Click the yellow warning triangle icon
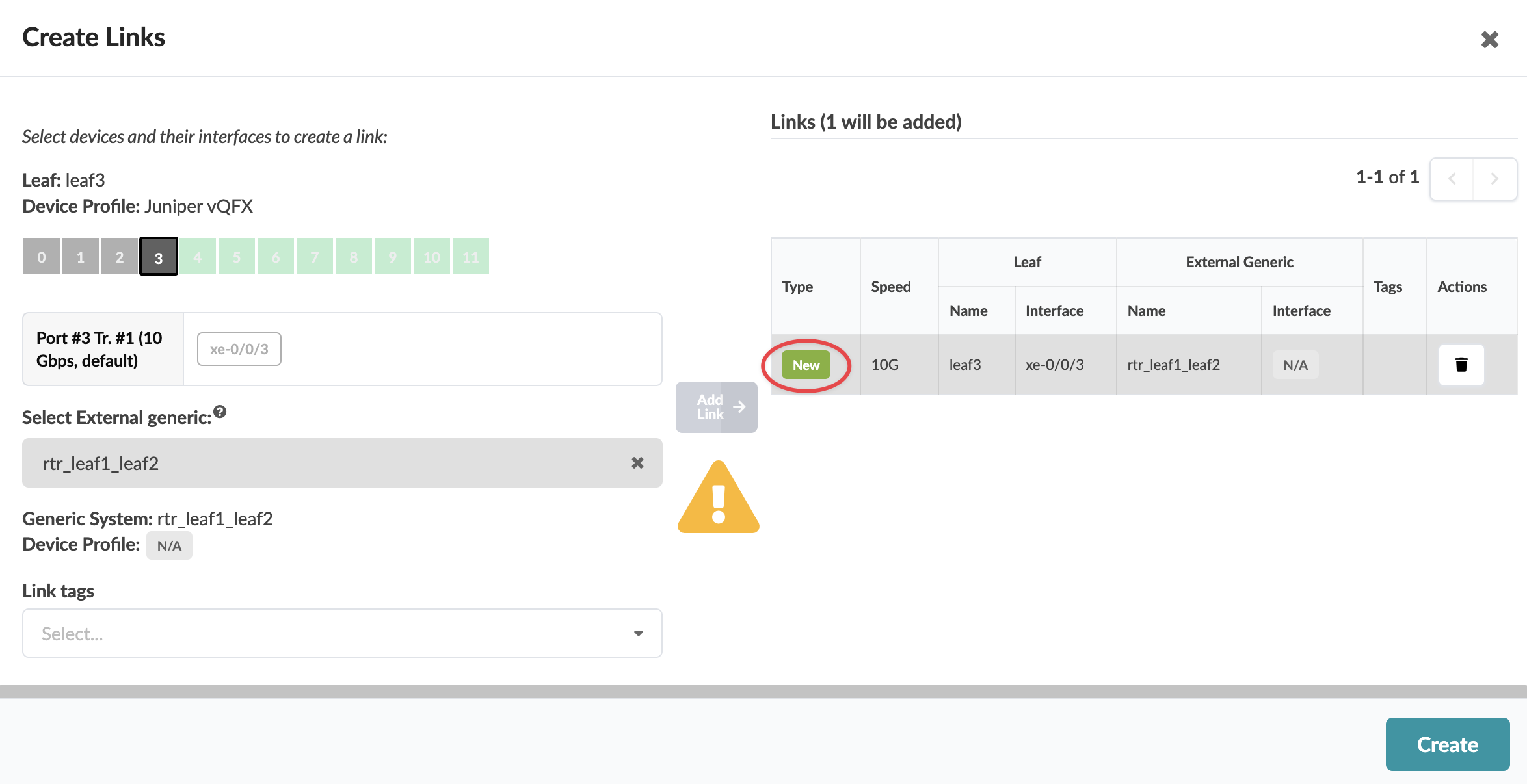 point(718,499)
